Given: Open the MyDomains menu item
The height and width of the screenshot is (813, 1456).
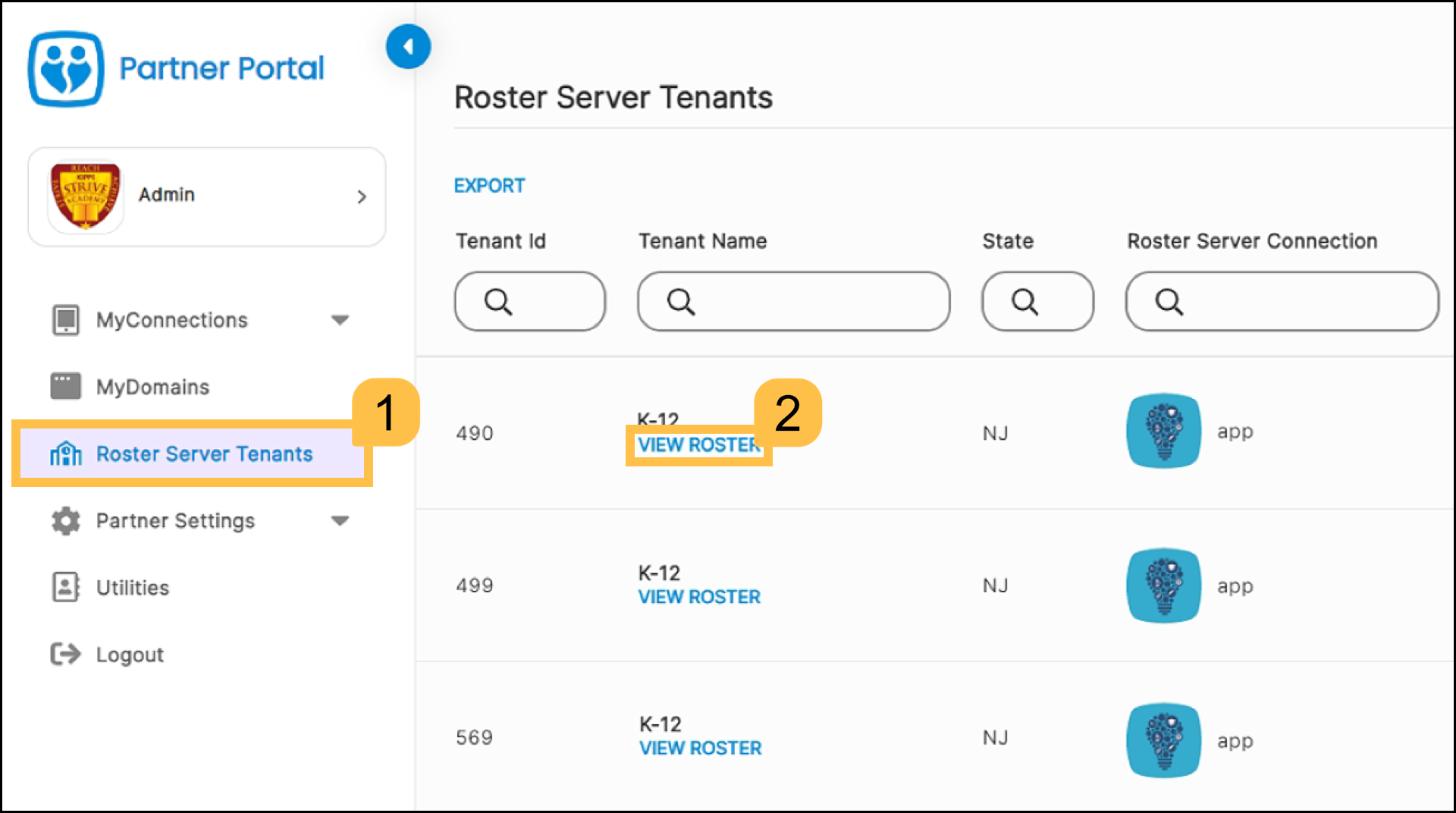Looking at the screenshot, I should click(x=152, y=387).
